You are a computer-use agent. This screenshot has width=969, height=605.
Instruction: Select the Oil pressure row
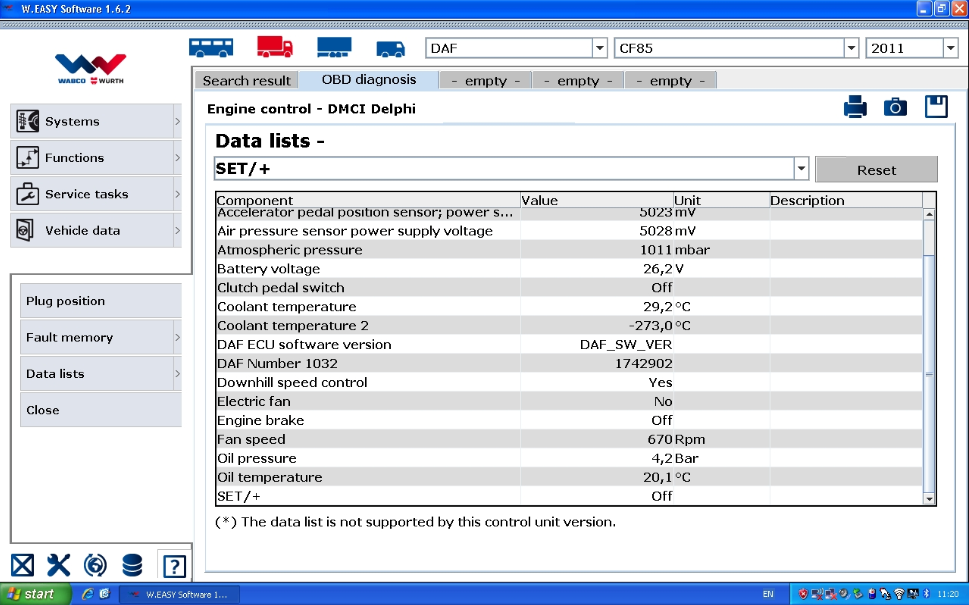(x=569, y=459)
